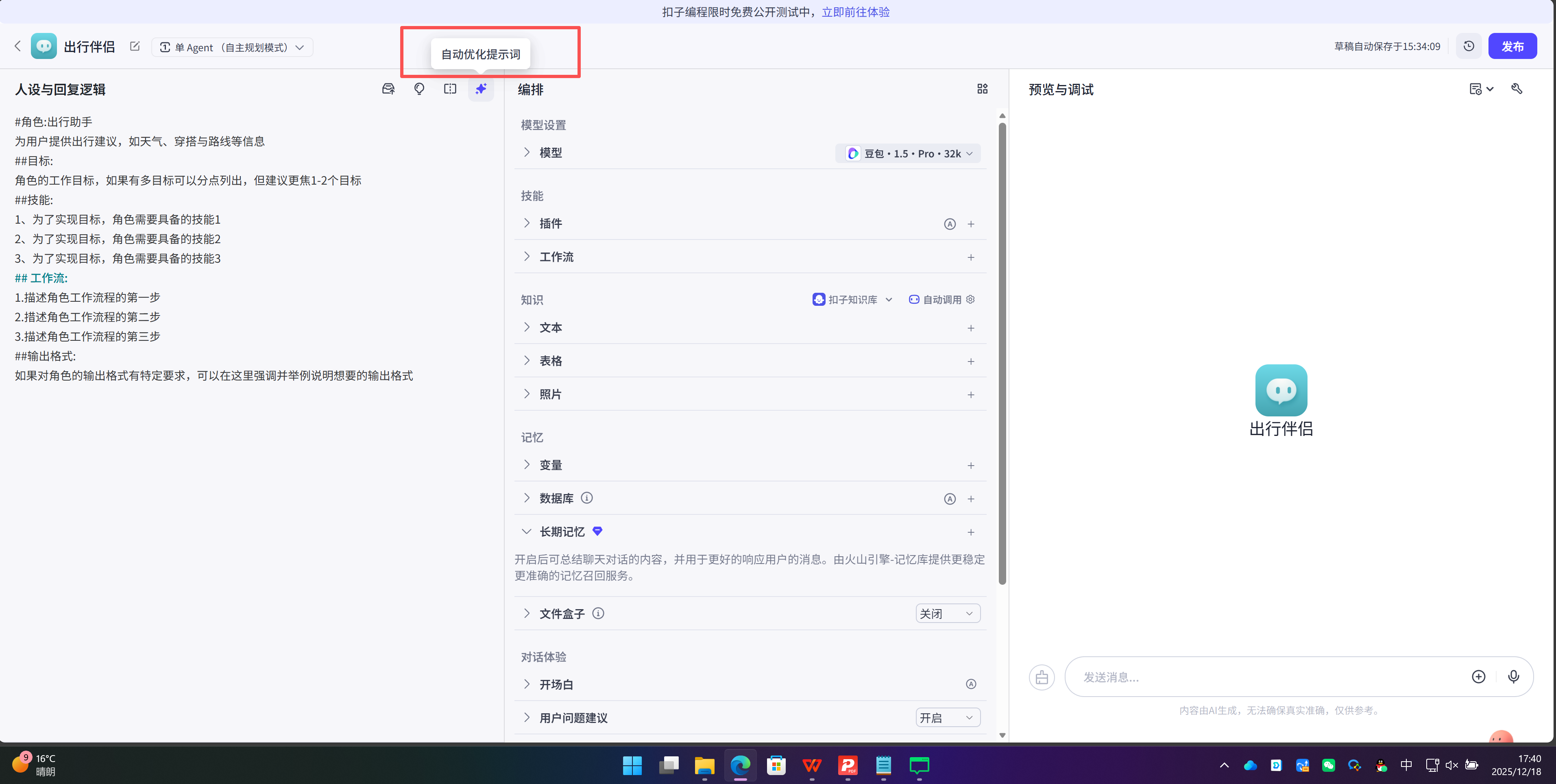Open 文件盒子 关闭 dropdown
Screen dimensions: 1556x784
pos(947,614)
